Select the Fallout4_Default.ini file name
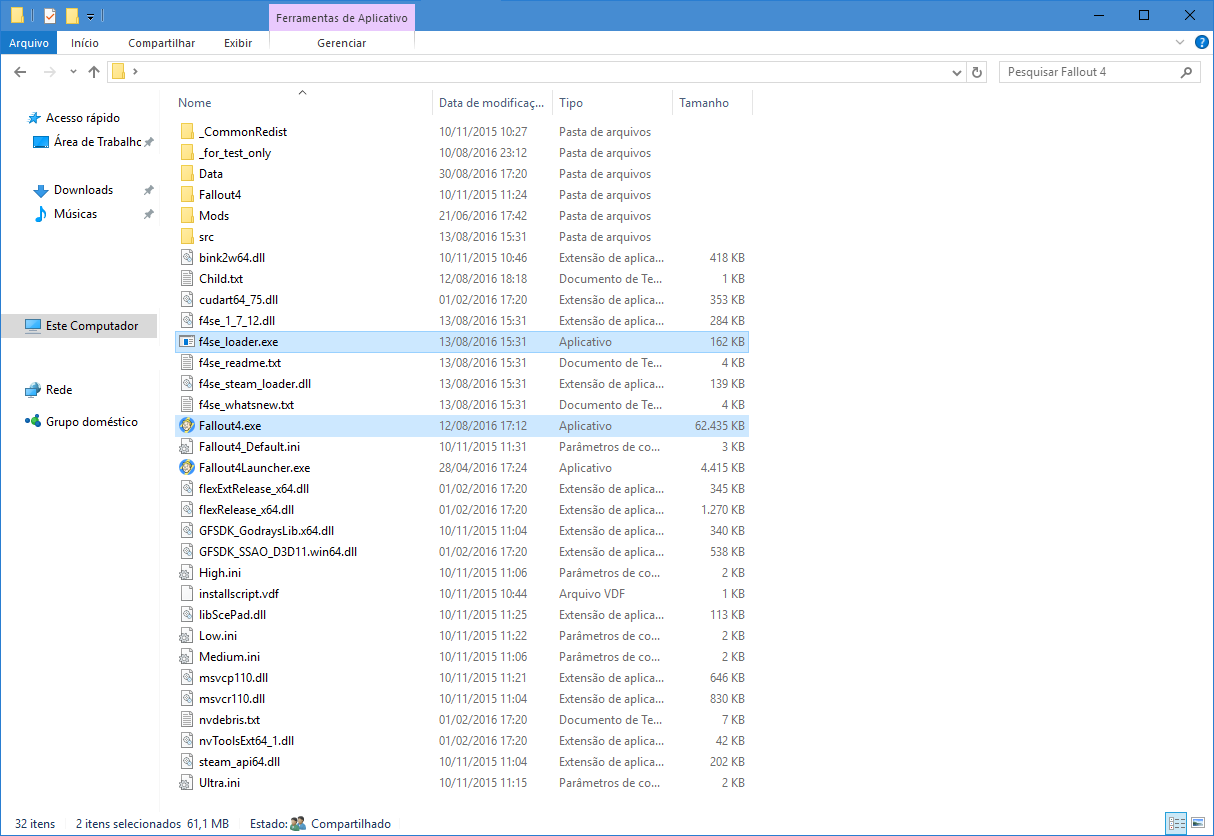The height and width of the screenshot is (836, 1214). [249, 447]
